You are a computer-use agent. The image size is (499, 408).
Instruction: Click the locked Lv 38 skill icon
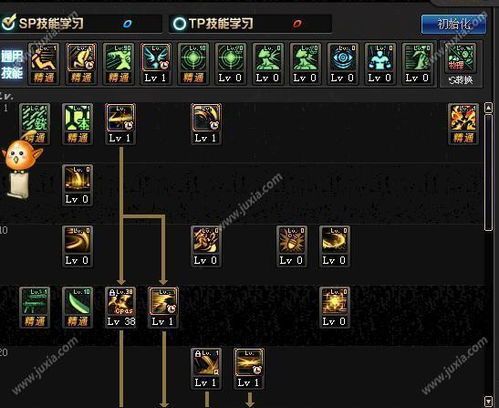point(120,307)
